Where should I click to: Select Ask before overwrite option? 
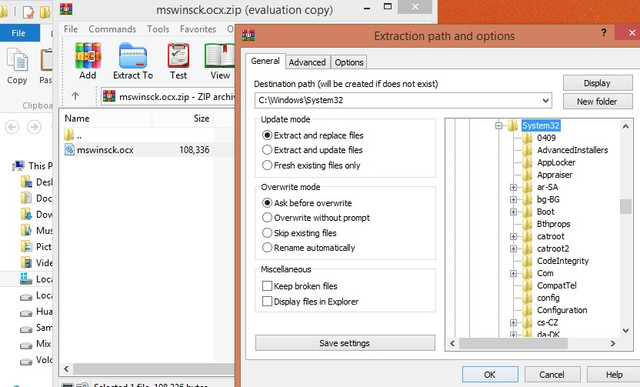coord(267,203)
